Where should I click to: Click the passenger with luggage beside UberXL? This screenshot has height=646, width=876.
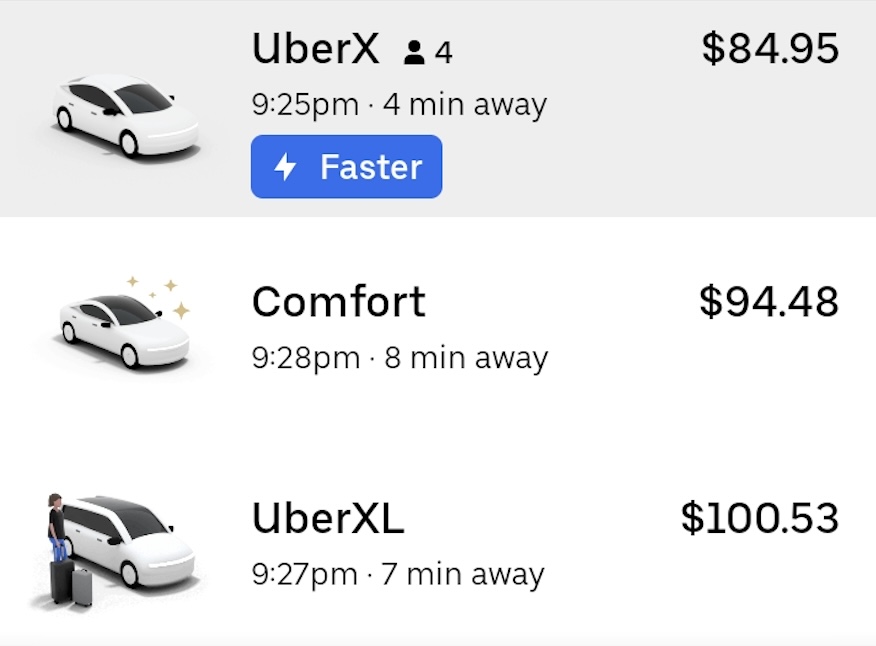point(57,528)
